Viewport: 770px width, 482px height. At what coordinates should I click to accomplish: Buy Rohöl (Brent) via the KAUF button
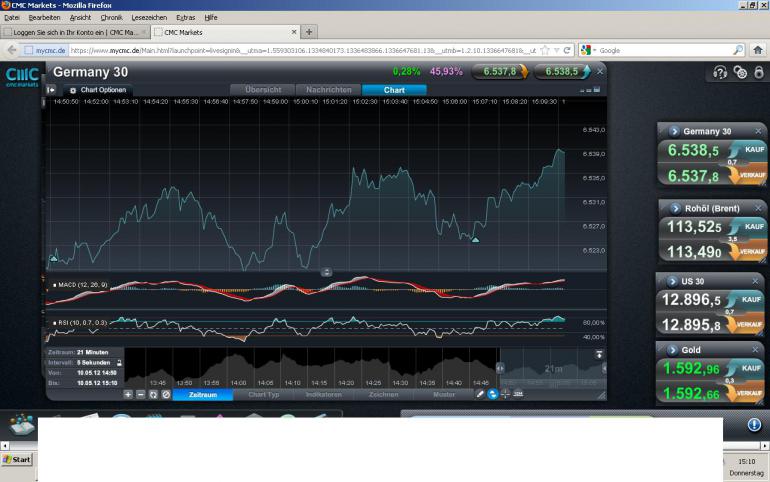click(x=748, y=227)
